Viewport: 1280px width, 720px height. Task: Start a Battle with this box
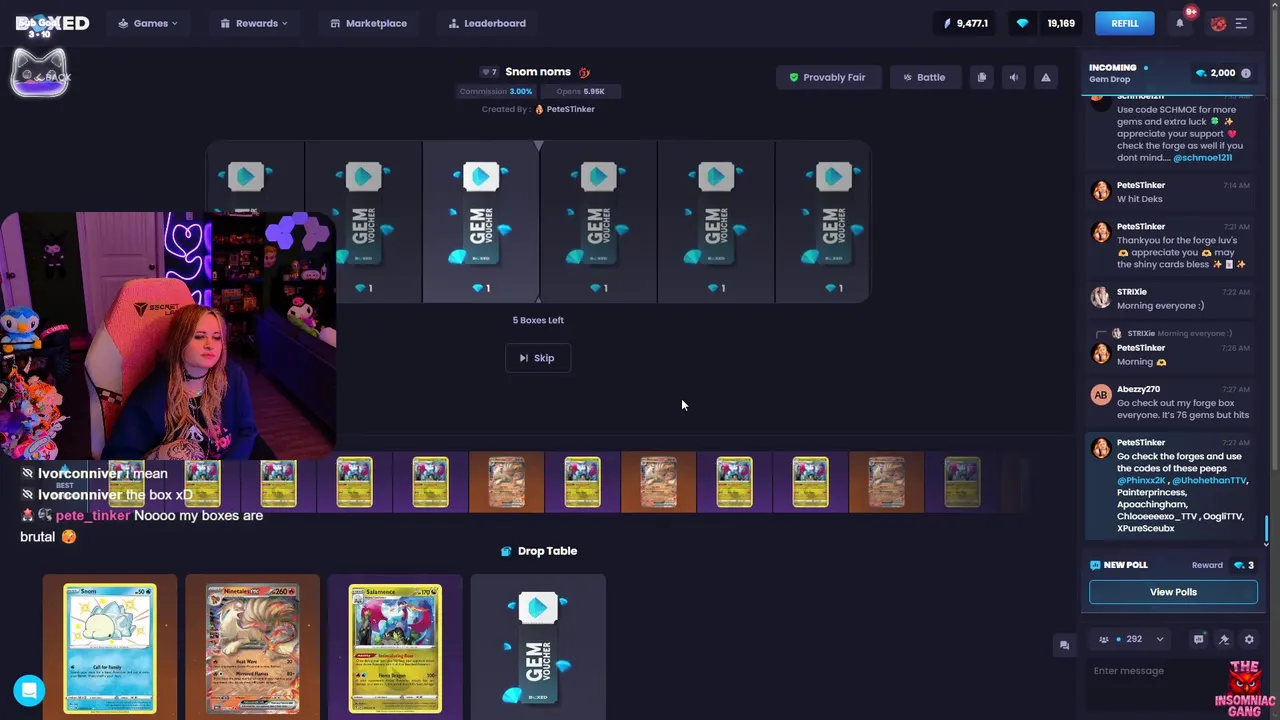tap(924, 77)
